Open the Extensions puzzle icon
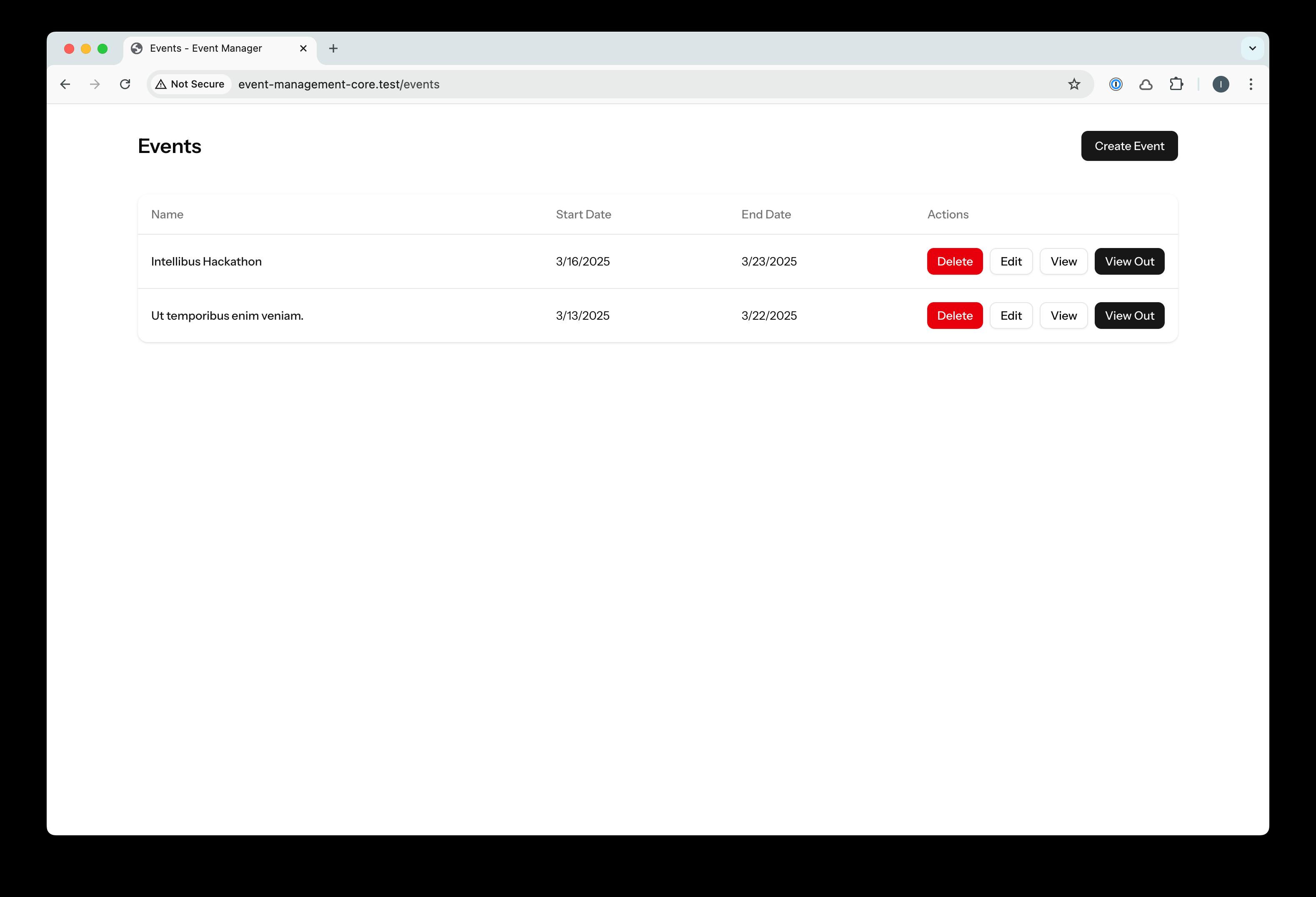1316x897 pixels. coord(1176,84)
